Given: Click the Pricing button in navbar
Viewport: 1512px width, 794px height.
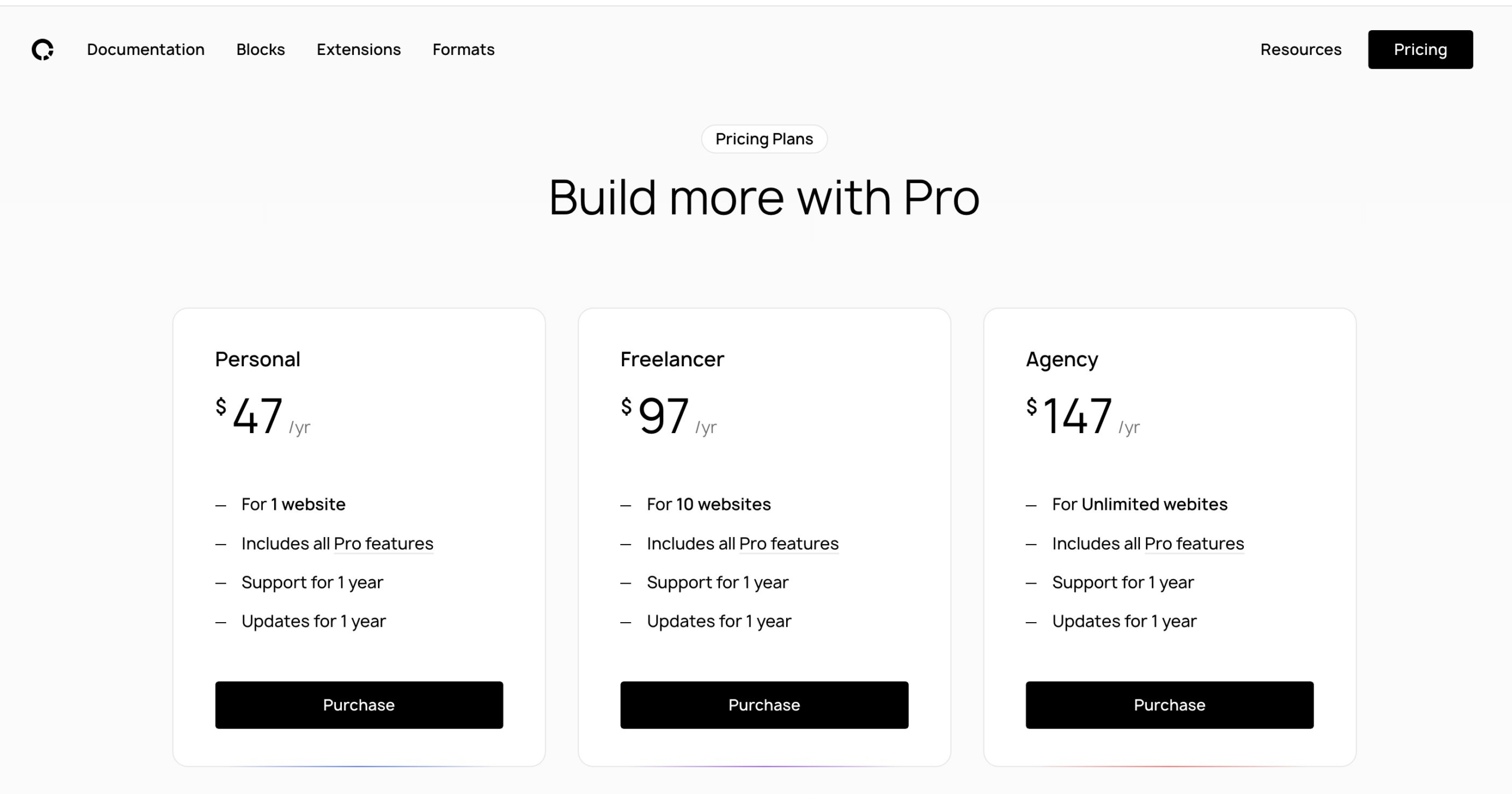Looking at the screenshot, I should point(1420,50).
